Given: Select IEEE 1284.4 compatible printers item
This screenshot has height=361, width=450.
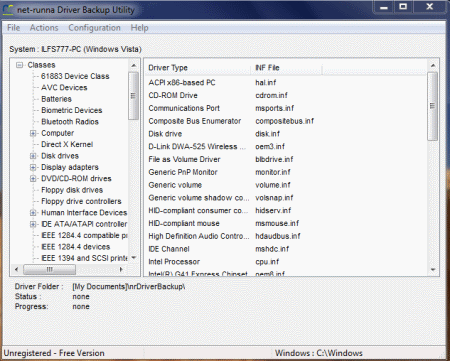Looking at the screenshot, I should (84, 235).
